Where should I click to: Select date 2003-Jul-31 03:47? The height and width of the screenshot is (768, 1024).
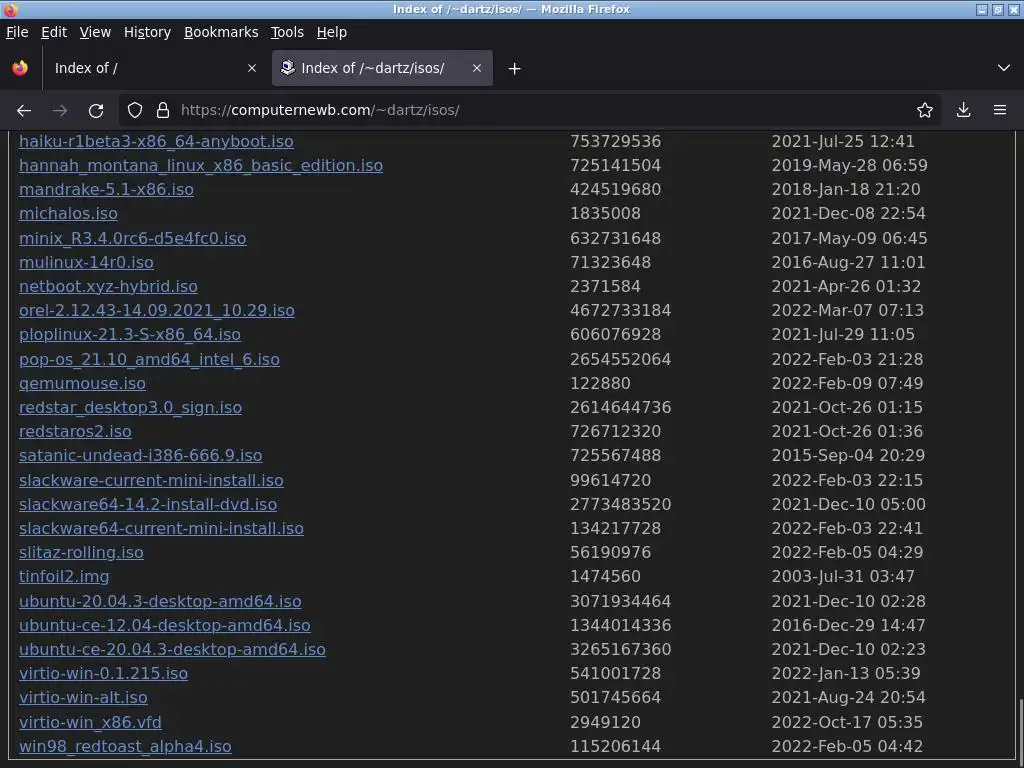pyautogui.click(x=843, y=577)
